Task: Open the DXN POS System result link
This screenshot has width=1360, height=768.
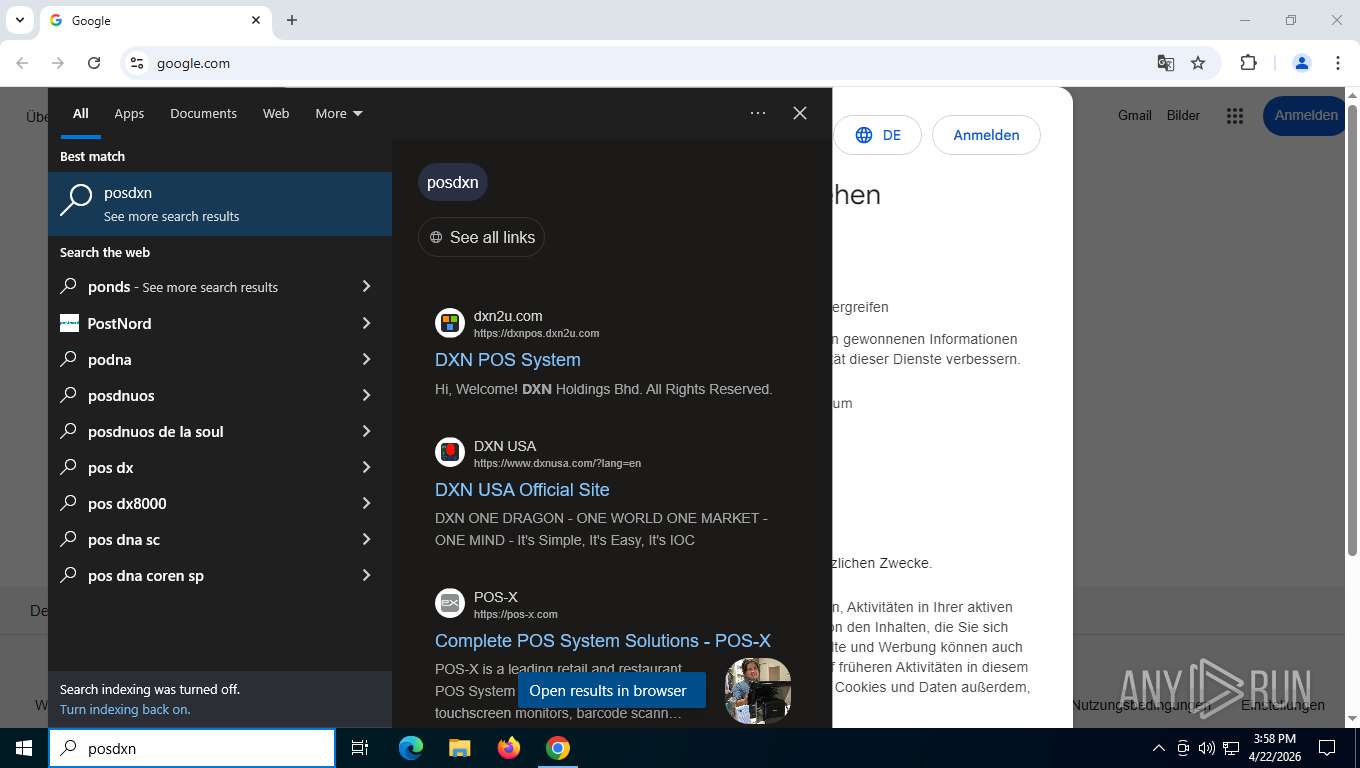Action: click(507, 360)
